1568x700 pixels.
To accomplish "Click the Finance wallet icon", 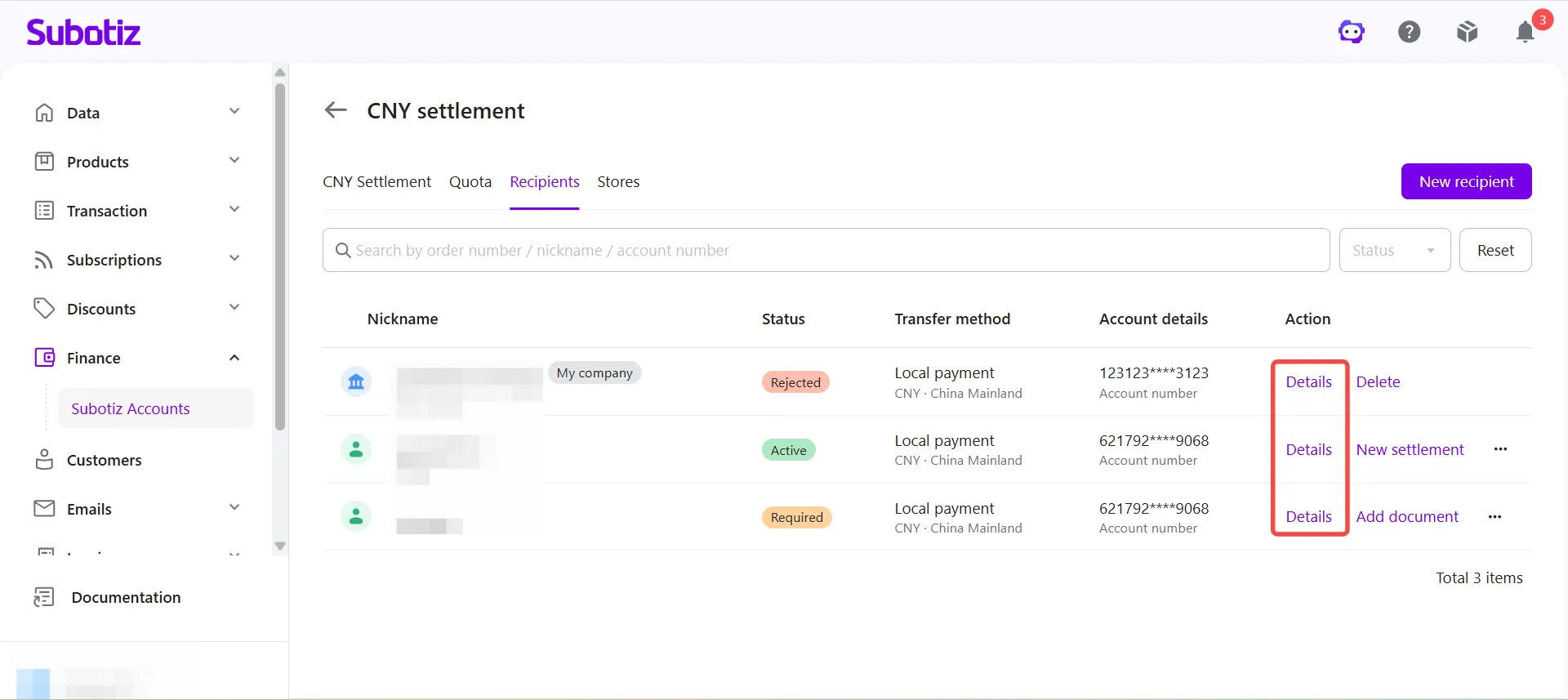I will [x=44, y=358].
